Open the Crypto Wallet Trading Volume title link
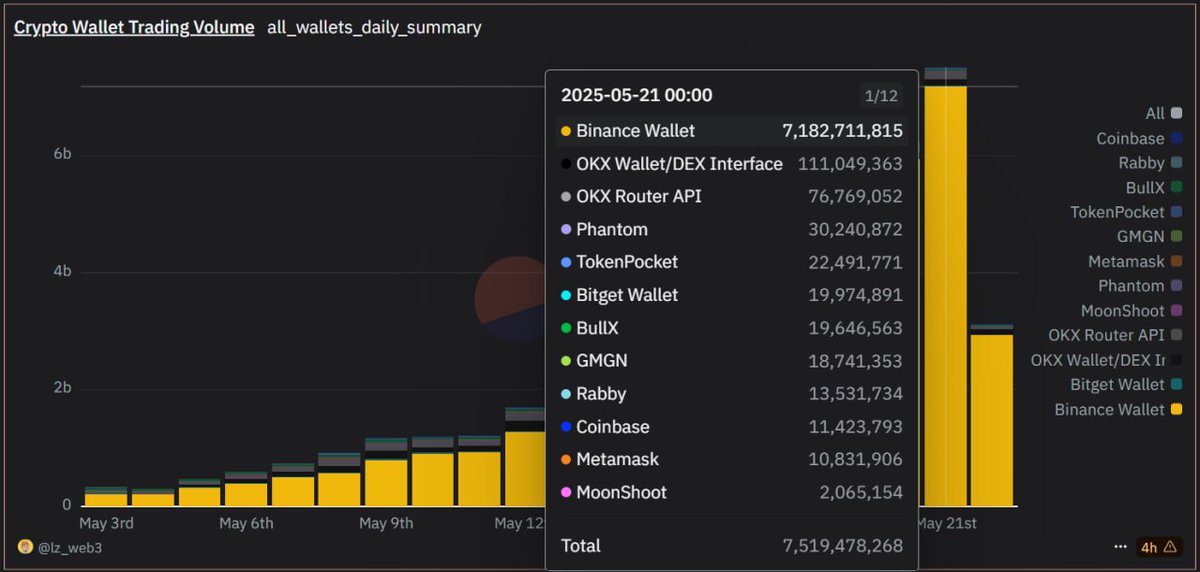Image resolution: width=1200 pixels, height=572 pixels. (134, 27)
